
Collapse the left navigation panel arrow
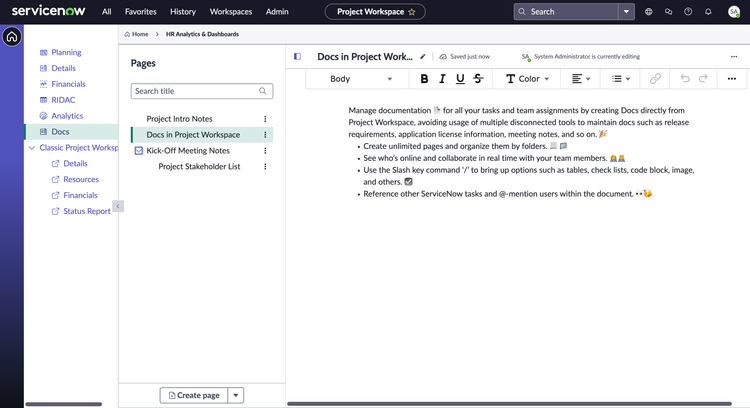coord(118,206)
